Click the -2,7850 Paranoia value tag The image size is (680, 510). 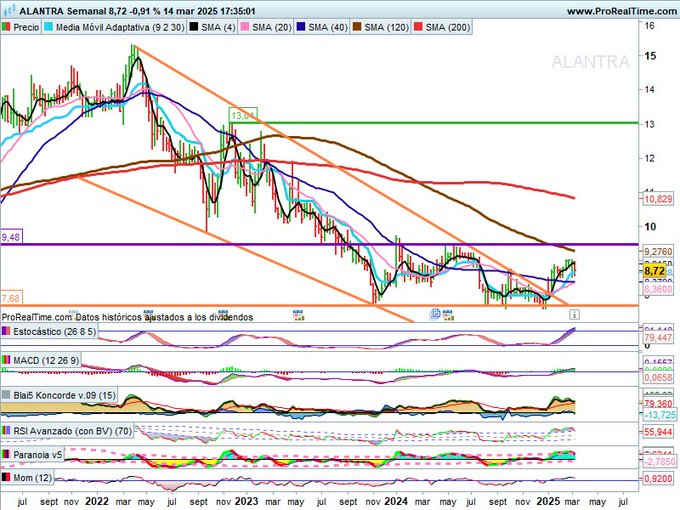tap(659, 461)
